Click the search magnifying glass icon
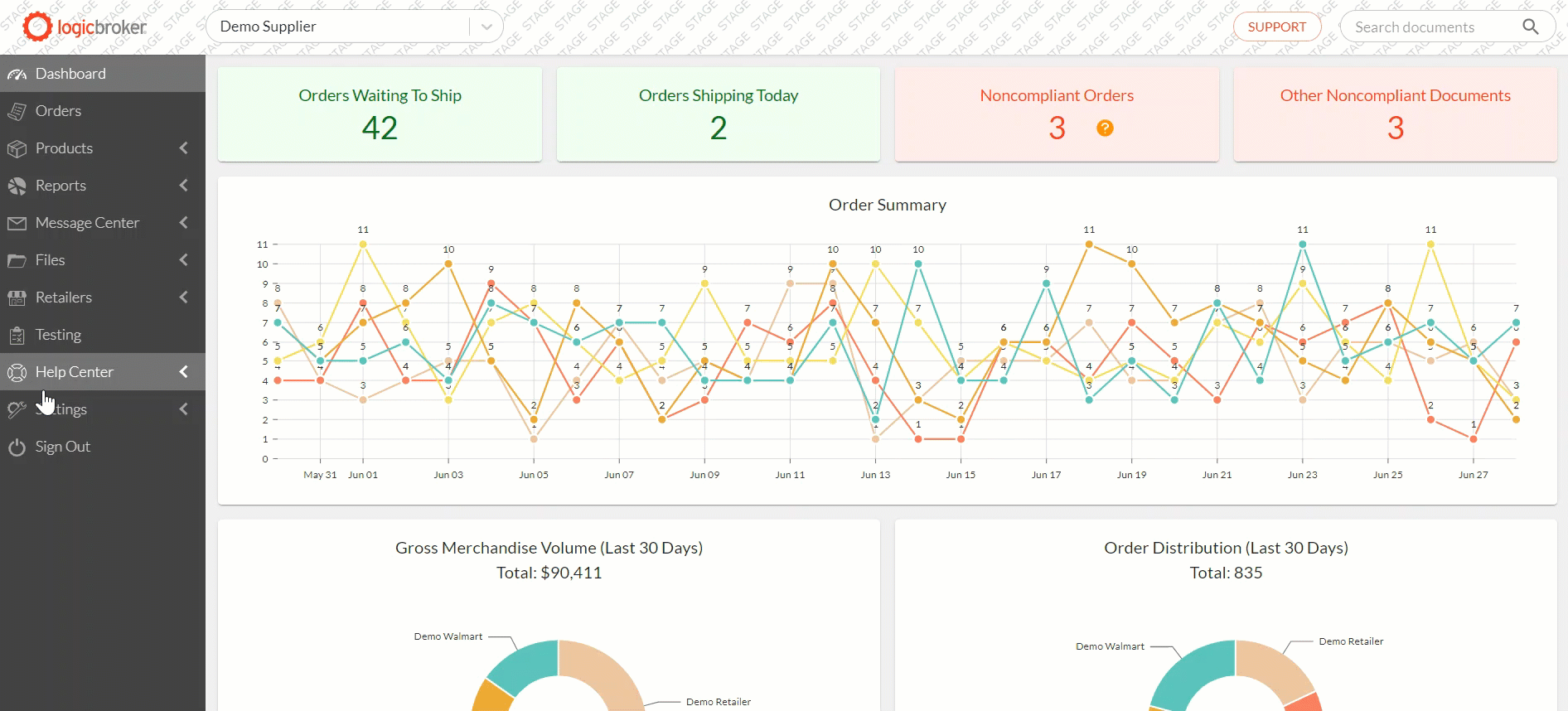This screenshot has height=711, width=1568. click(x=1530, y=27)
